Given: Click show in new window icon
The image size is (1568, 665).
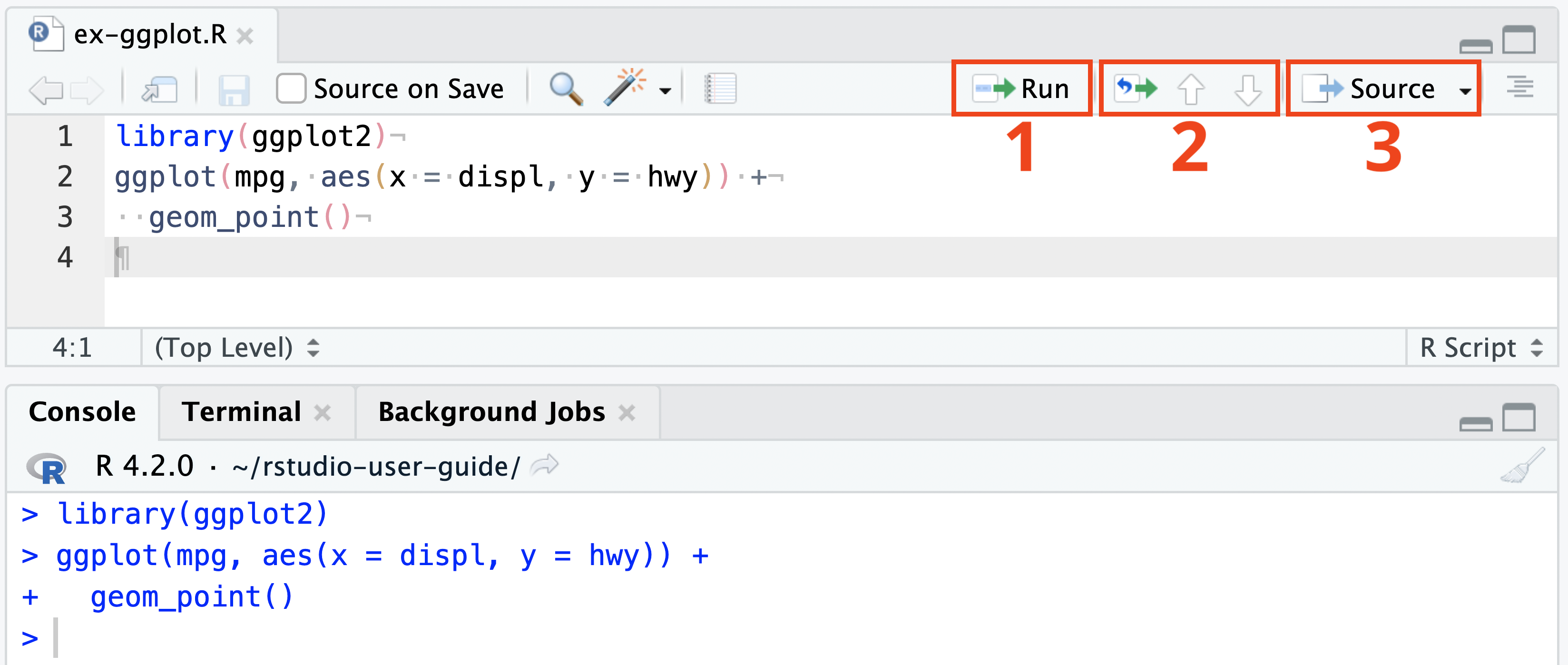Looking at the screenshot, I should point(159,90).
